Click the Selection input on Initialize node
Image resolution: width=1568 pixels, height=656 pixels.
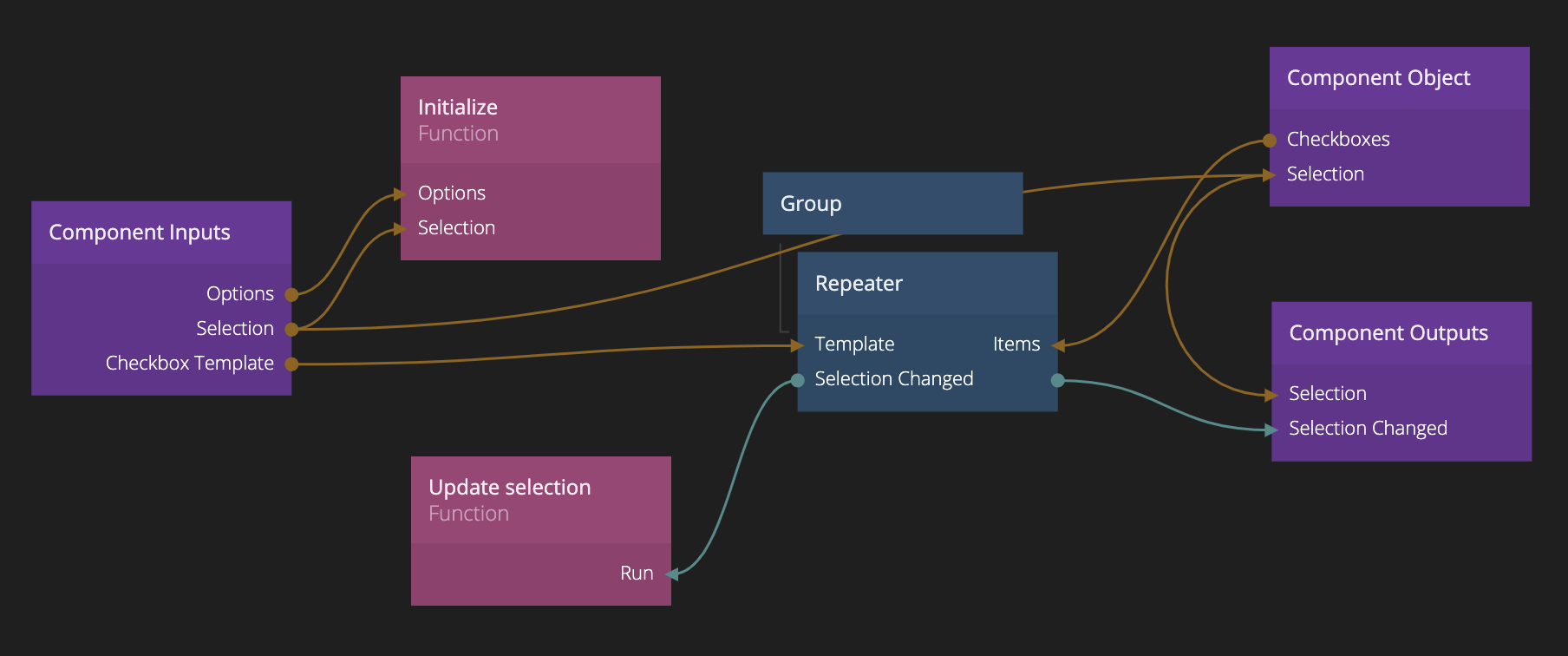456,228
